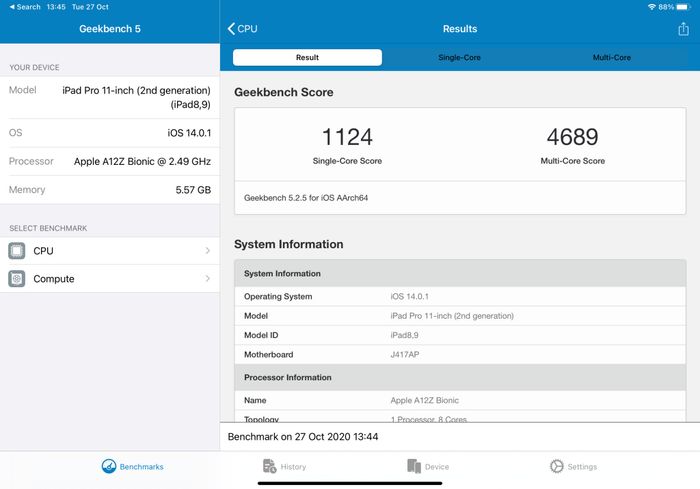The image size is (700, 489).
Task: Tap the sidebar Memory 5.57 GB row
Action: 110,190
